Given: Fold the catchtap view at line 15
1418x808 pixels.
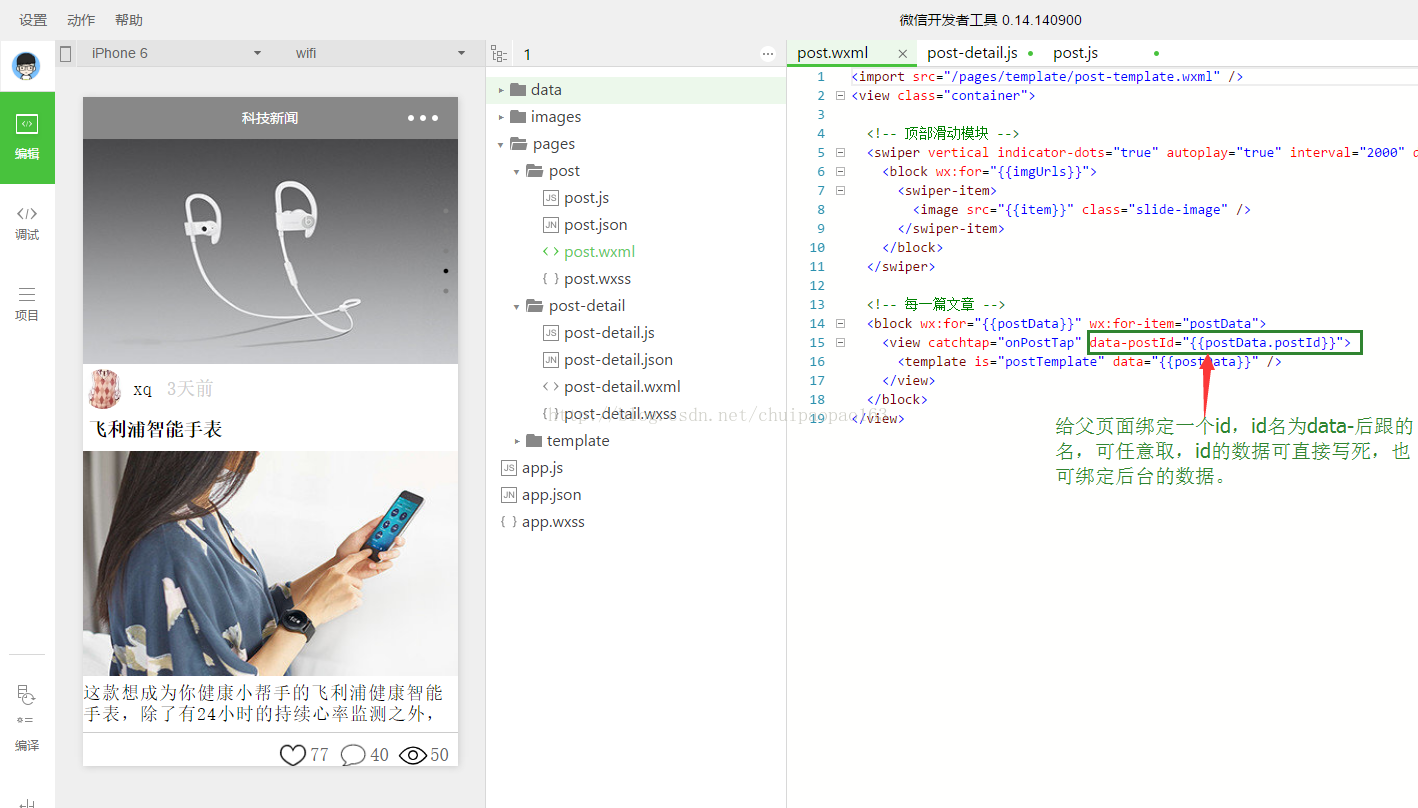Looking at the screenshot, I should click(x=840, y=343).
